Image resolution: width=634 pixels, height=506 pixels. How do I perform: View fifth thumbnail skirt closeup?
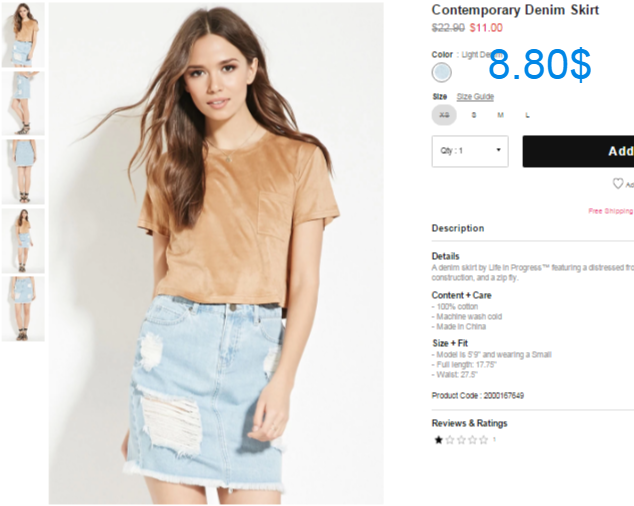[x=23, y=309]
